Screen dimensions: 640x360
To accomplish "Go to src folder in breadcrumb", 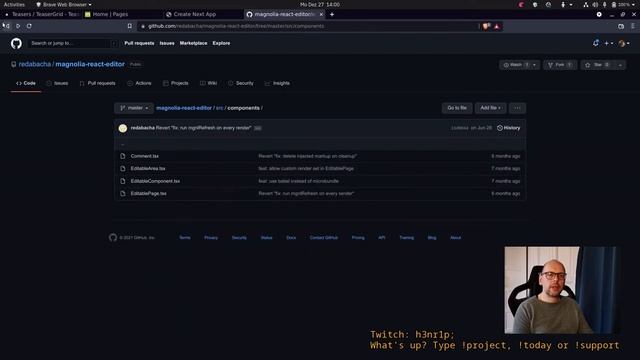I will [x=220, y=108].
